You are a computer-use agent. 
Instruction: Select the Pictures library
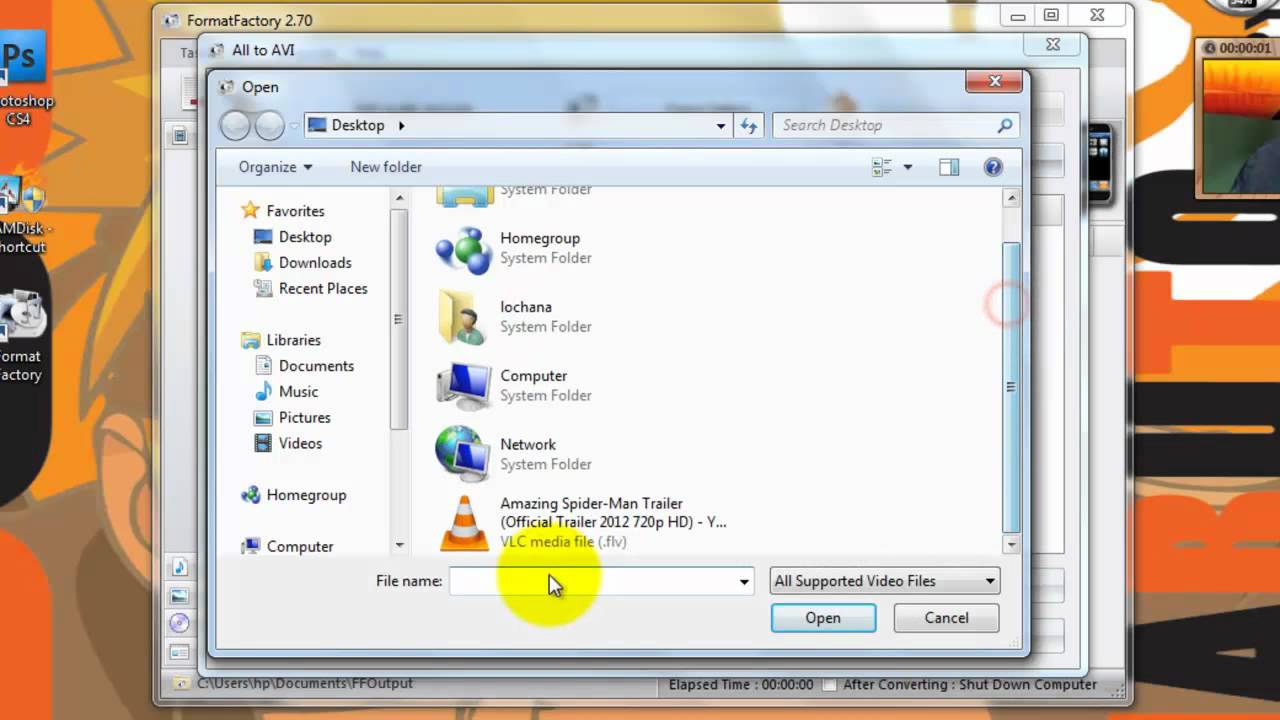point(304,418)
